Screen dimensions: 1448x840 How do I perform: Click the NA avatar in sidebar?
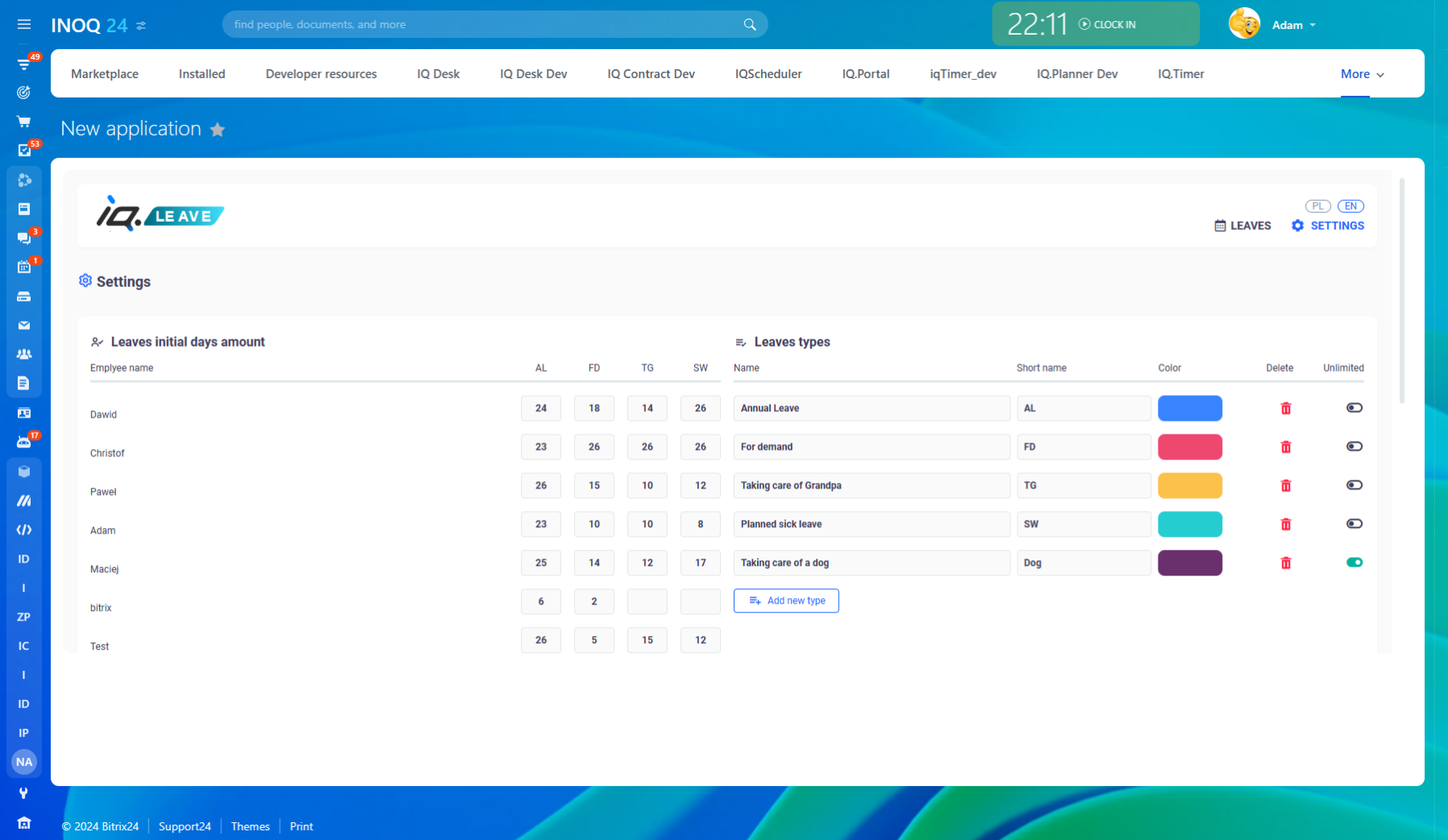coord(24,762)
